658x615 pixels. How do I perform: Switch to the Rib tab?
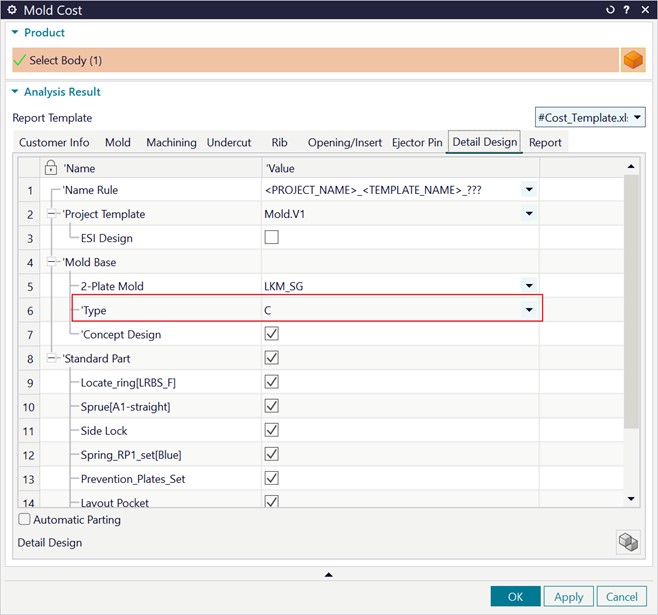click(279, 143)
